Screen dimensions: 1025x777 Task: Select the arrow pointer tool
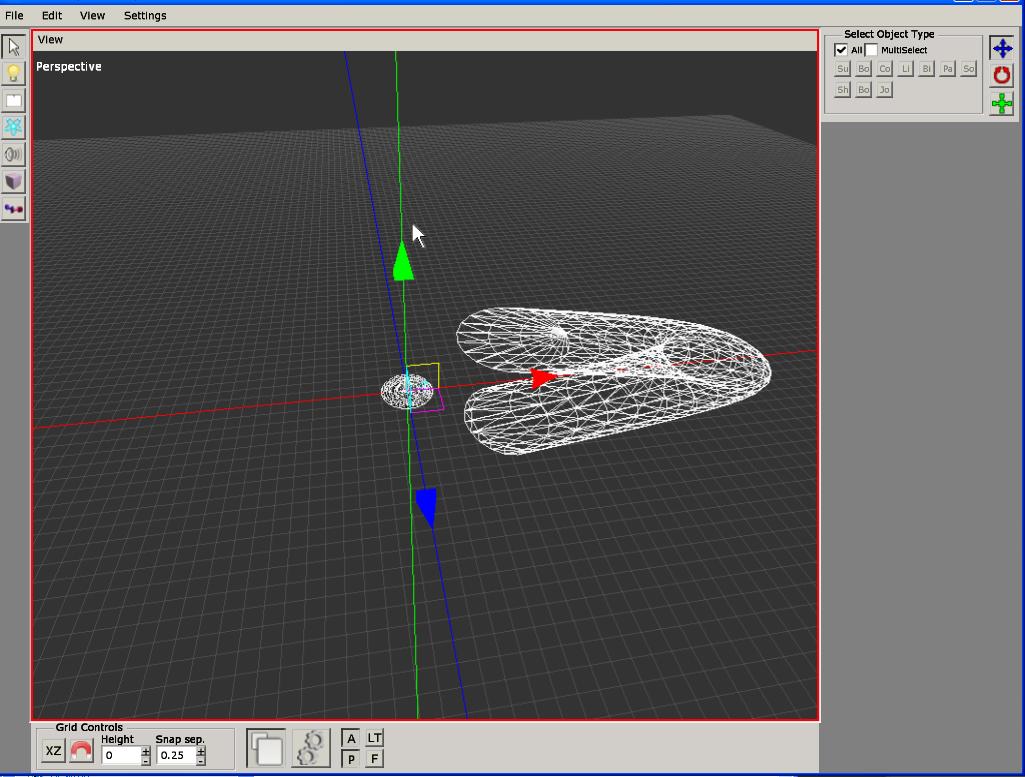[x=14, y=47]
